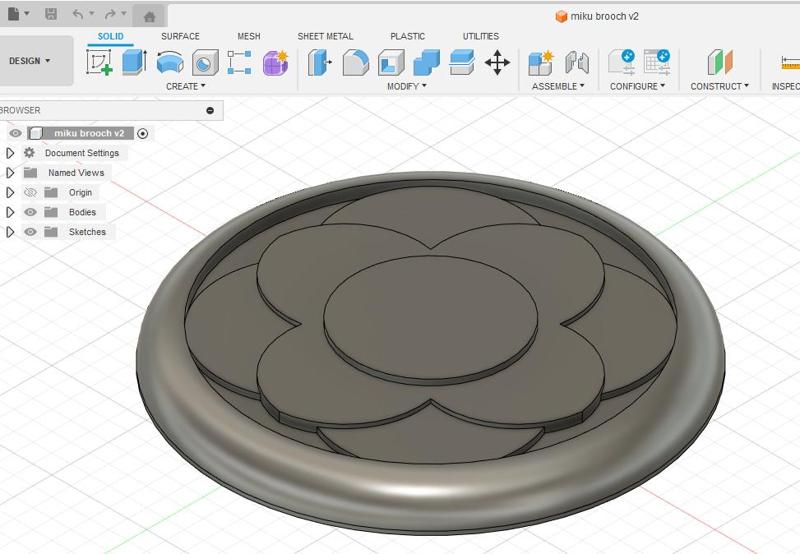Open the Construct dropdown menu
Screen dimensions: 800x554
pyautogui.click(x=719, y=86)
